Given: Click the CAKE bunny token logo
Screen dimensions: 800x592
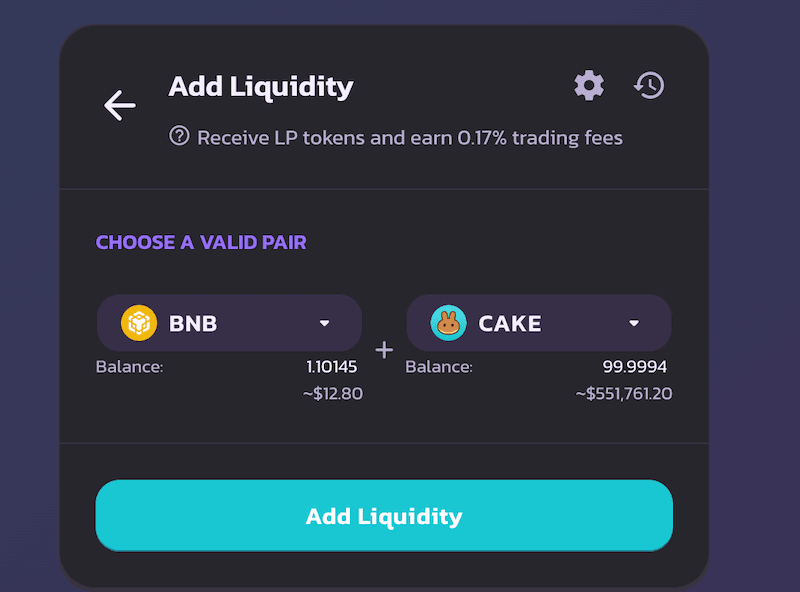Looking at the screenshot, I should point(448,323).
